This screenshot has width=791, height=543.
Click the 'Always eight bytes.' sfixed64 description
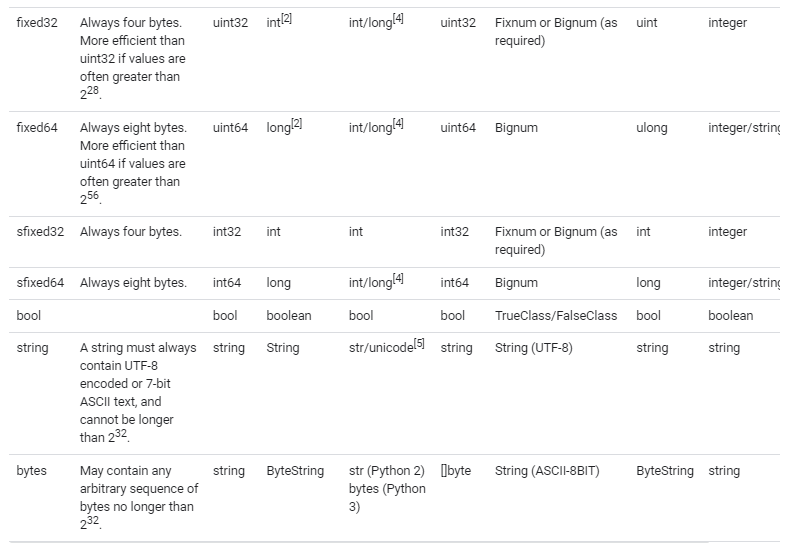(x=133, y=283)
